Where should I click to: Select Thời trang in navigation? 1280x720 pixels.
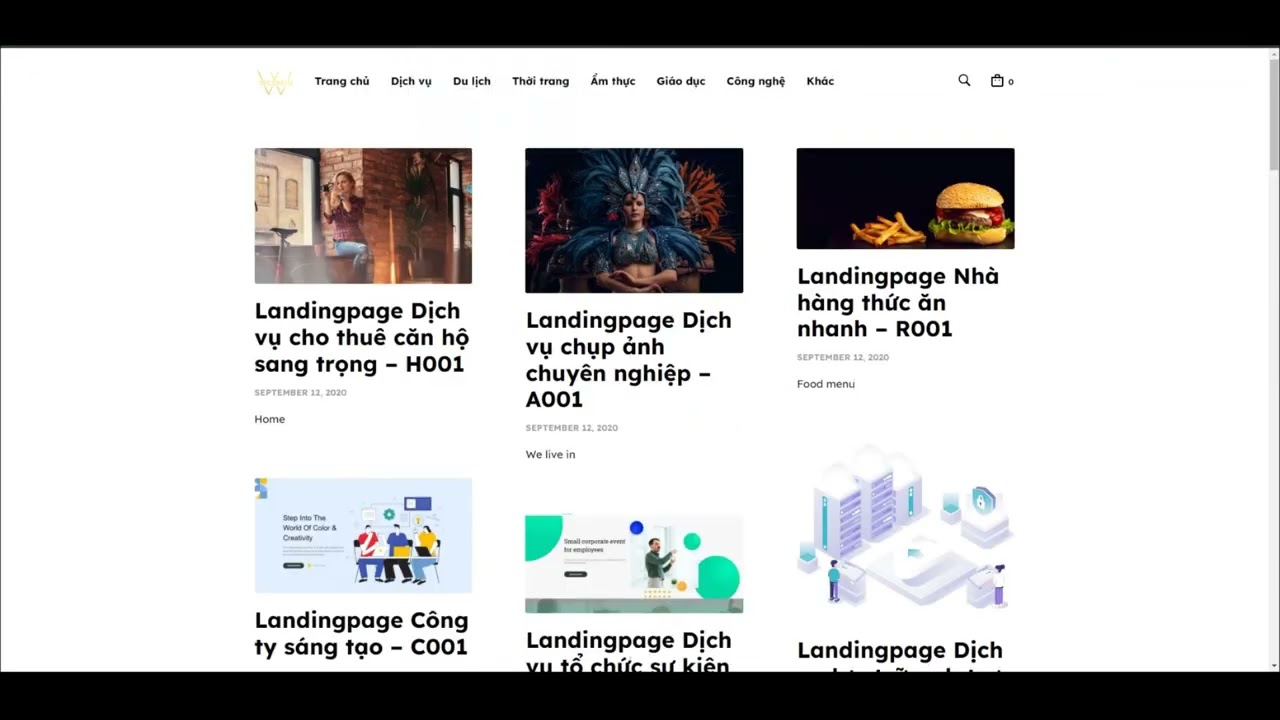(540, 81)
